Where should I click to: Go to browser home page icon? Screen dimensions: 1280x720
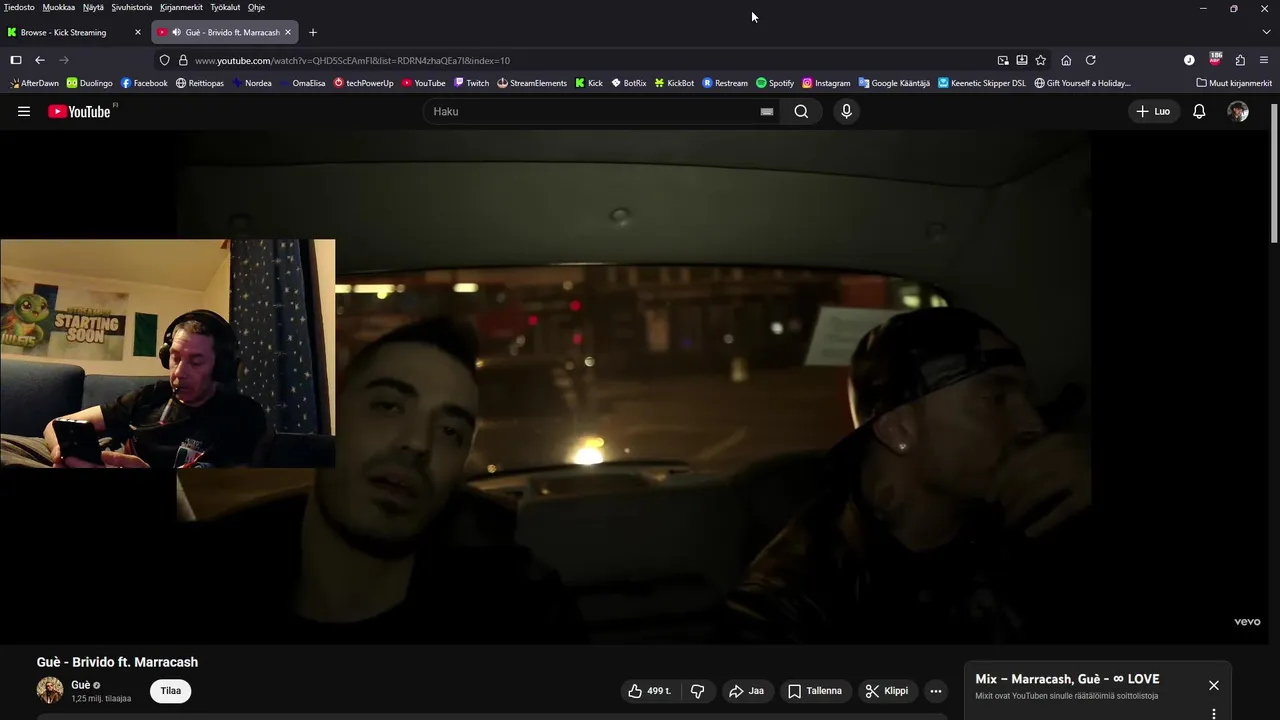point(1066,60)
